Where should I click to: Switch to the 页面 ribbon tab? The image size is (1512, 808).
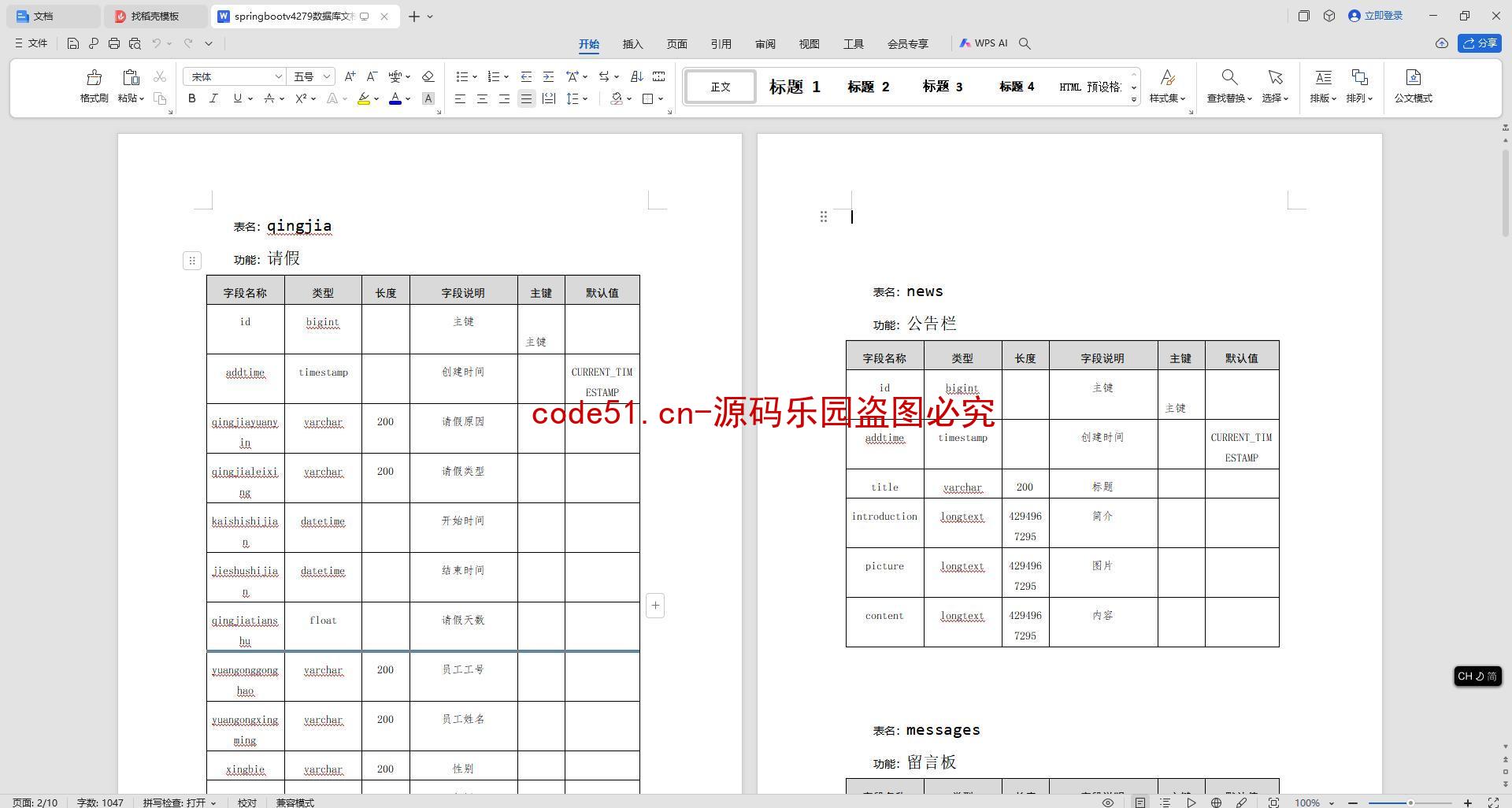click(x=676, y=44)
